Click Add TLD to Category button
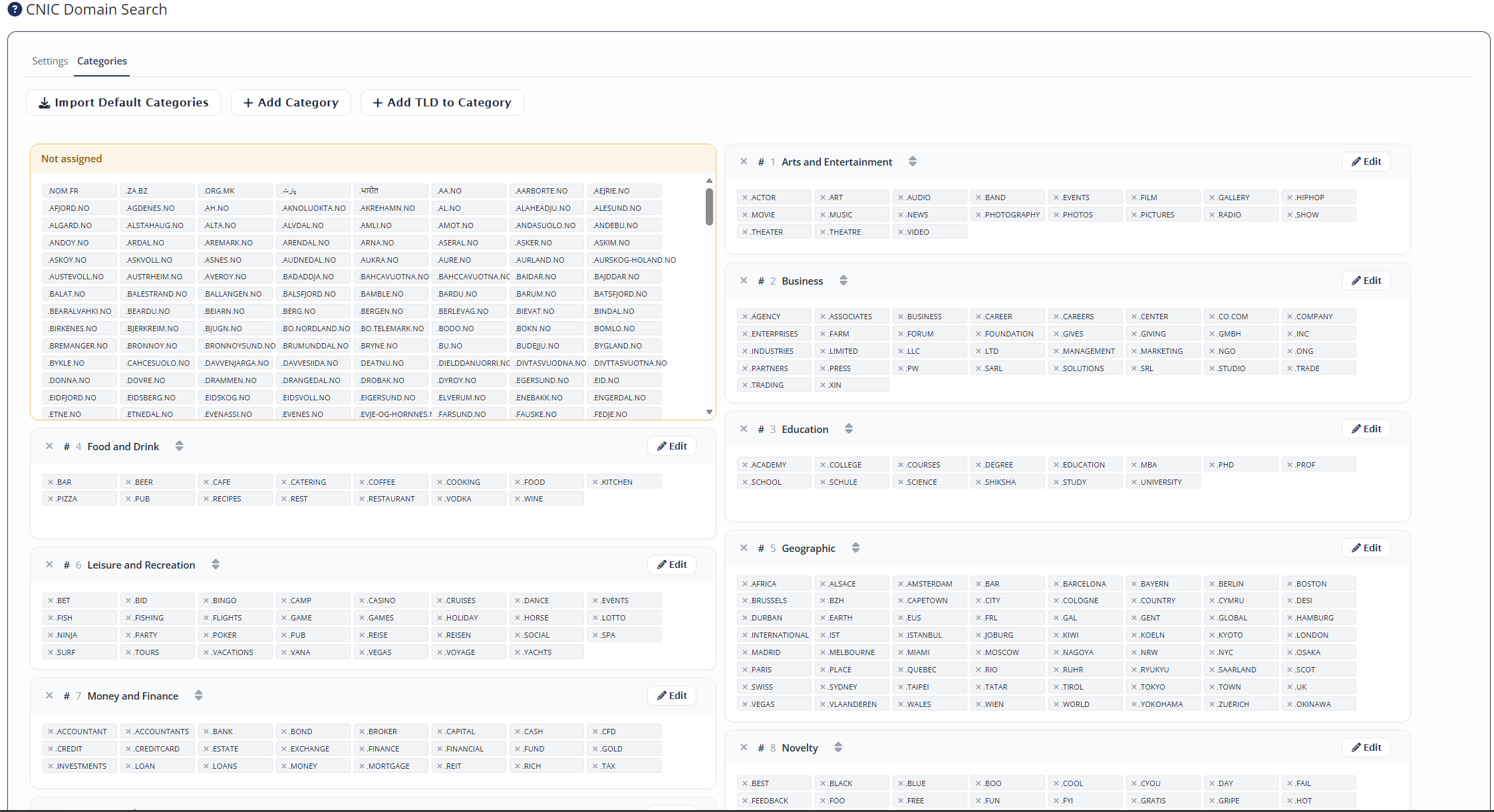 [x=442, y=102]
